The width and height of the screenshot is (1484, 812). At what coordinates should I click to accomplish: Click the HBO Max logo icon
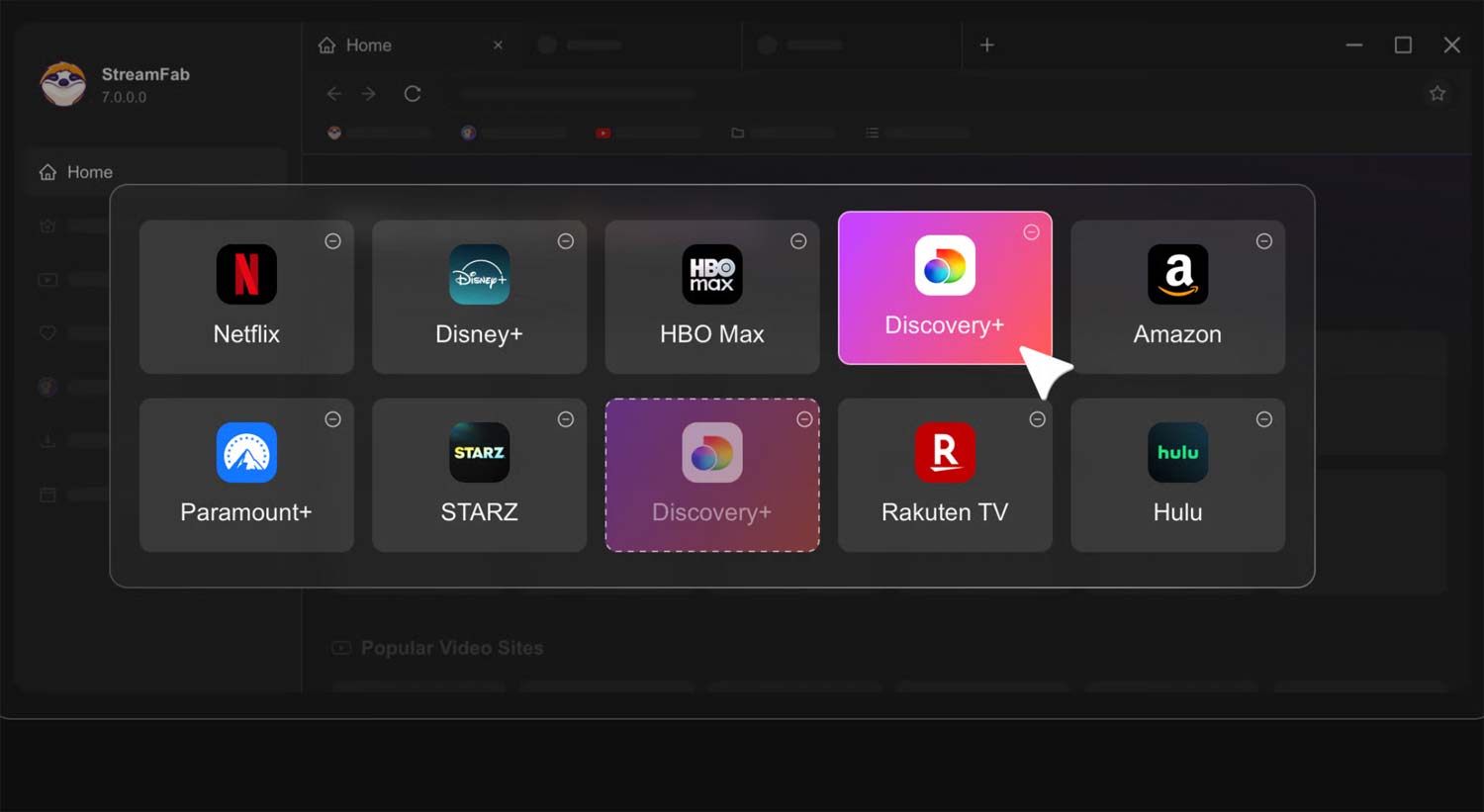712,274
